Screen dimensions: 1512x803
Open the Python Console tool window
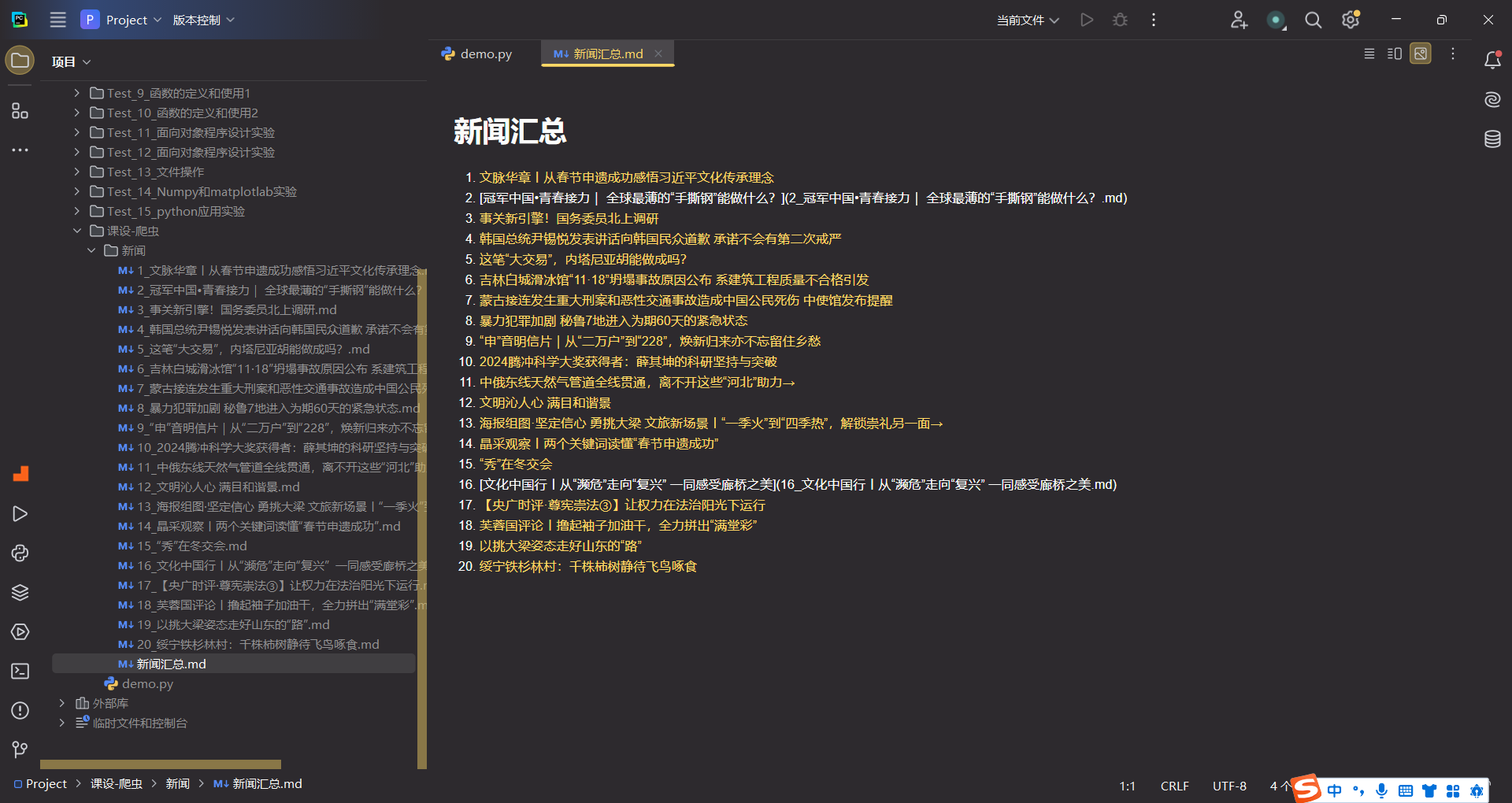pyautogui.click(x=20, y=553)
